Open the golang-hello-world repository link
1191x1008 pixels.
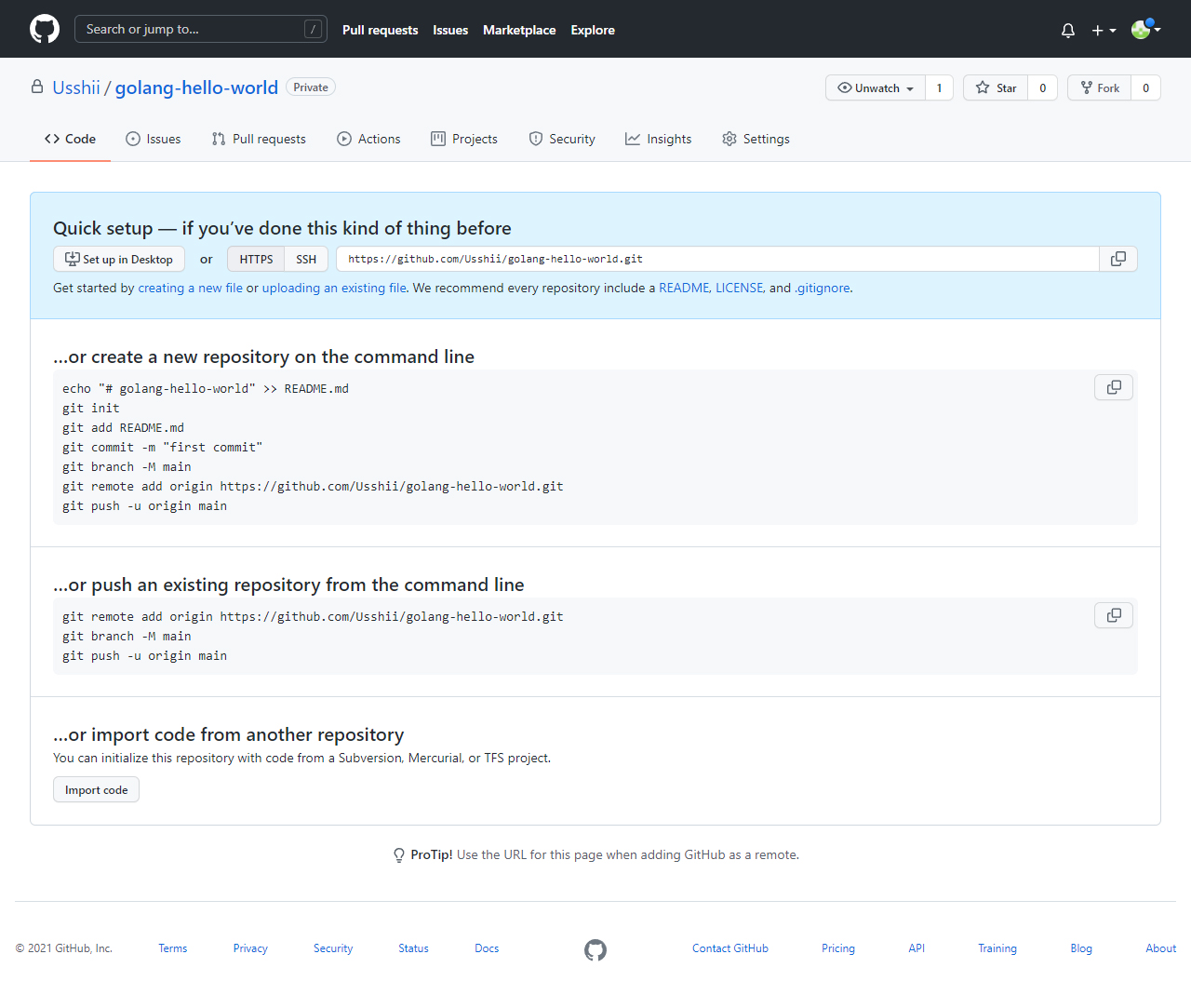click(196, 87)
